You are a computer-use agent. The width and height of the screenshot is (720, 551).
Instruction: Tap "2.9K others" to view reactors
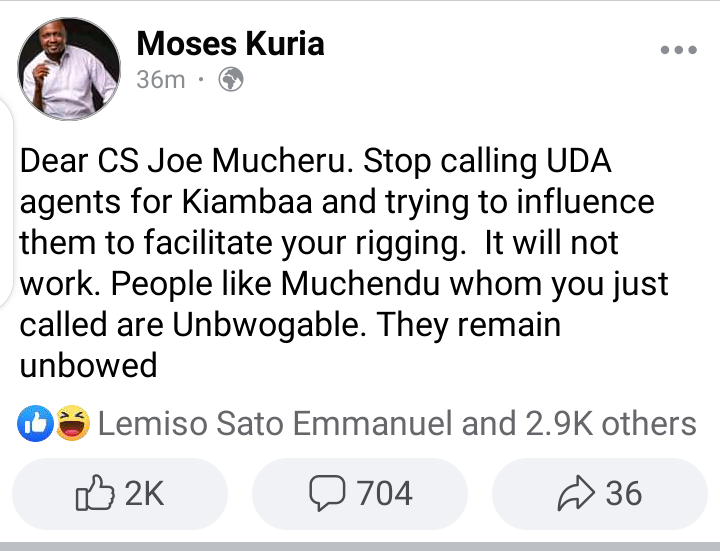tap(610, 424)
